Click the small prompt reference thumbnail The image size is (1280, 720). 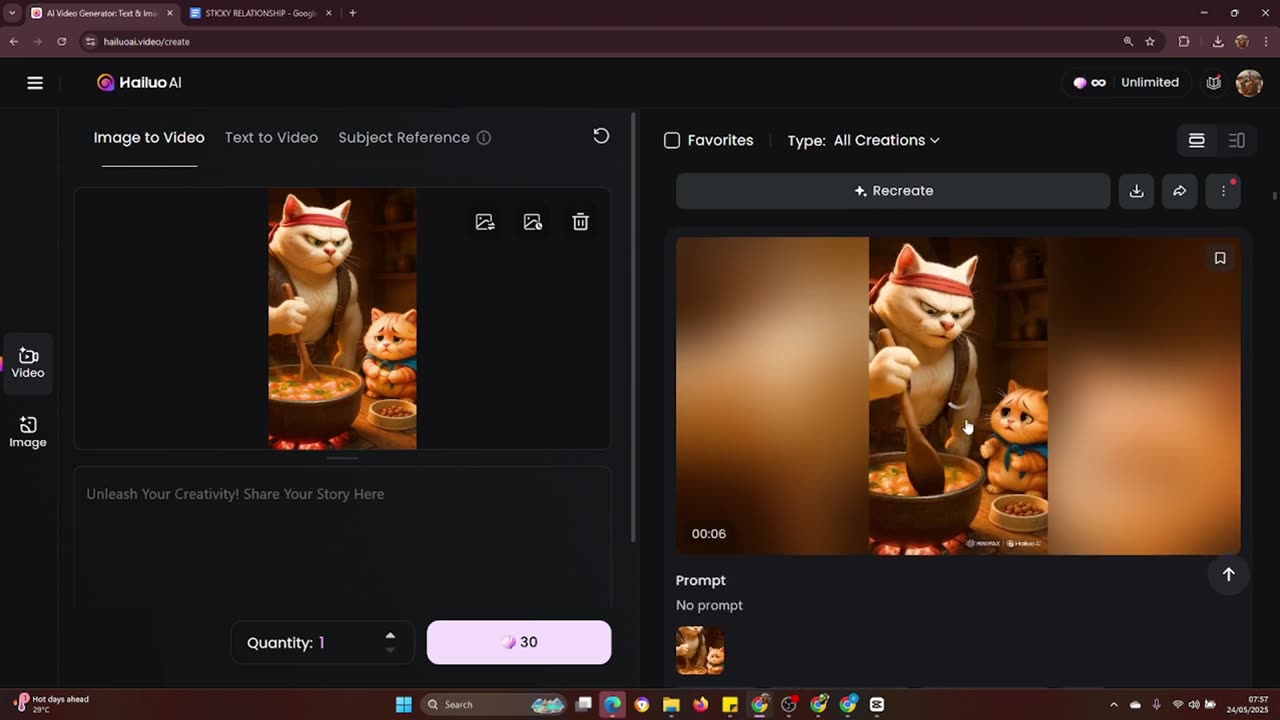(x=700, y=651)
